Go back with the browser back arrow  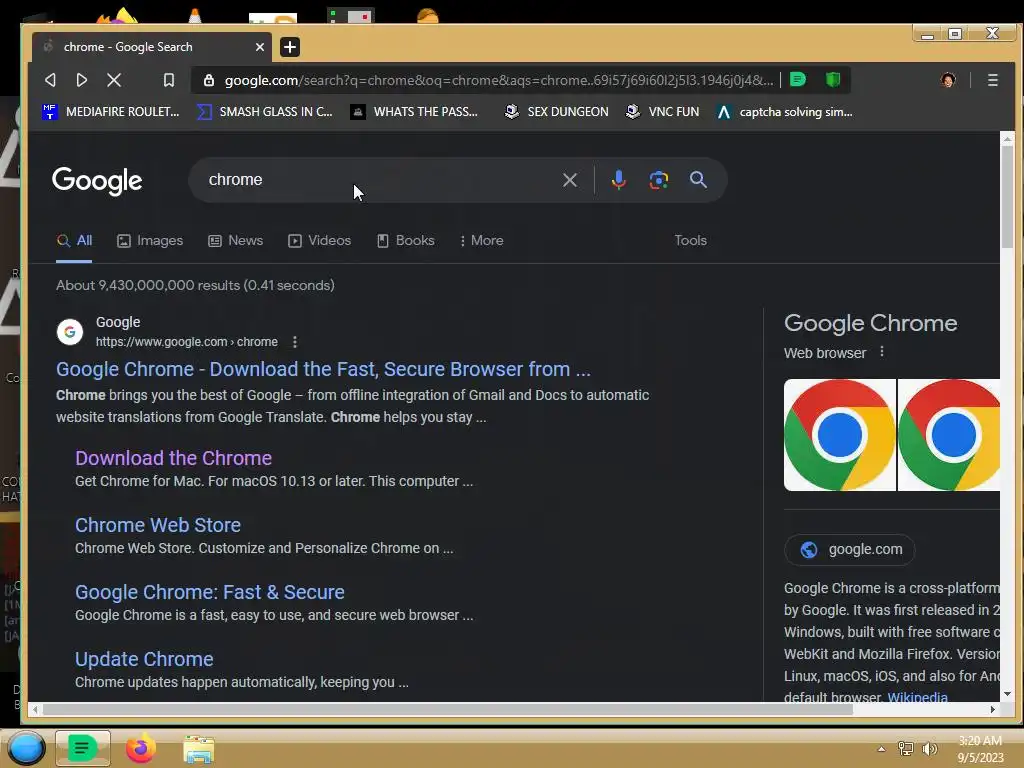50,80
